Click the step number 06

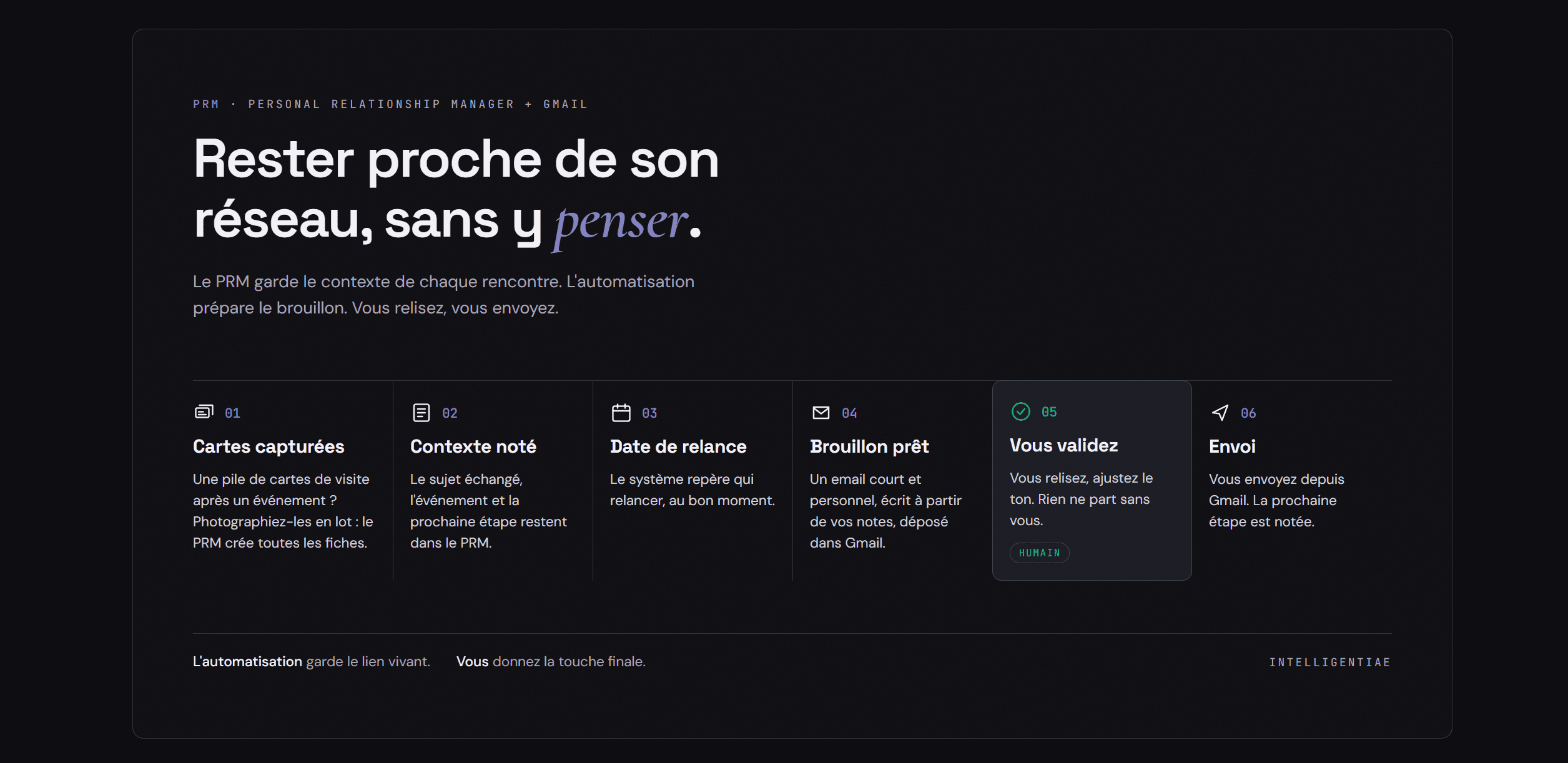pos(1248,413)
